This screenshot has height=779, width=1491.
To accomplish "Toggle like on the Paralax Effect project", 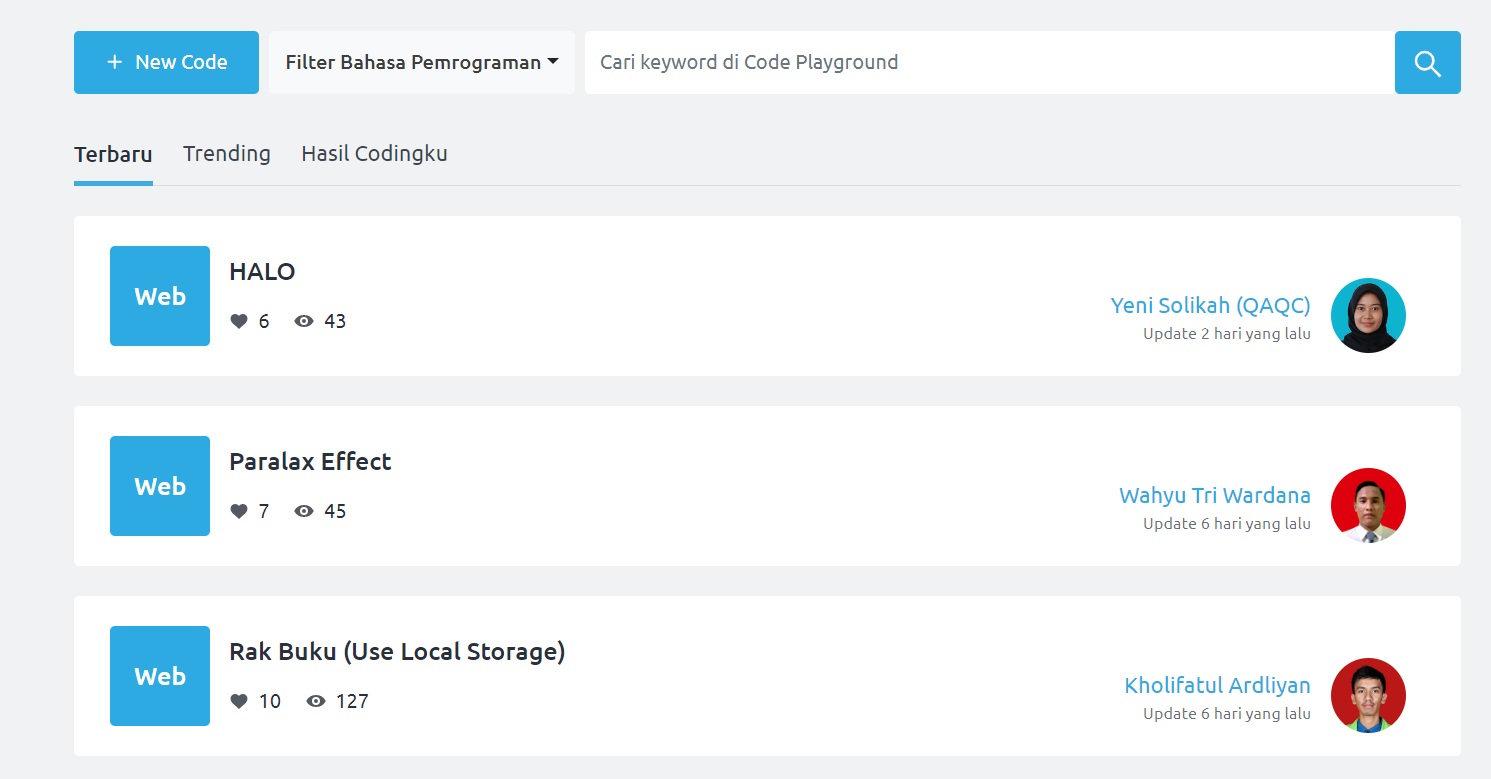I will (x=238, y=510).
